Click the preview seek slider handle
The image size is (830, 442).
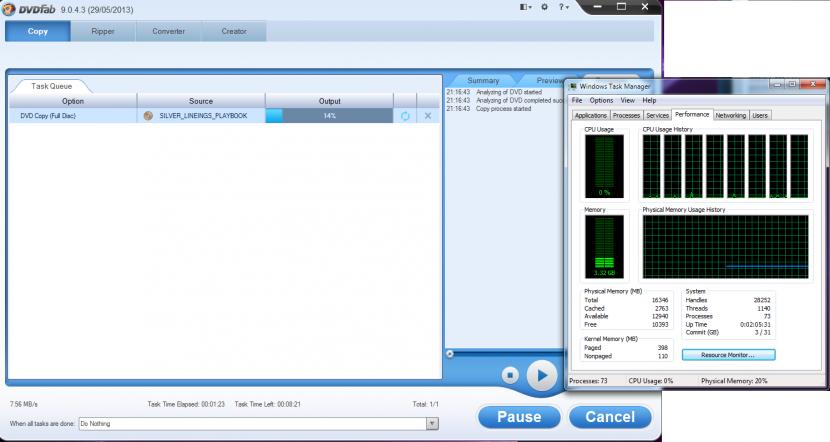click(x=449, y=353)
